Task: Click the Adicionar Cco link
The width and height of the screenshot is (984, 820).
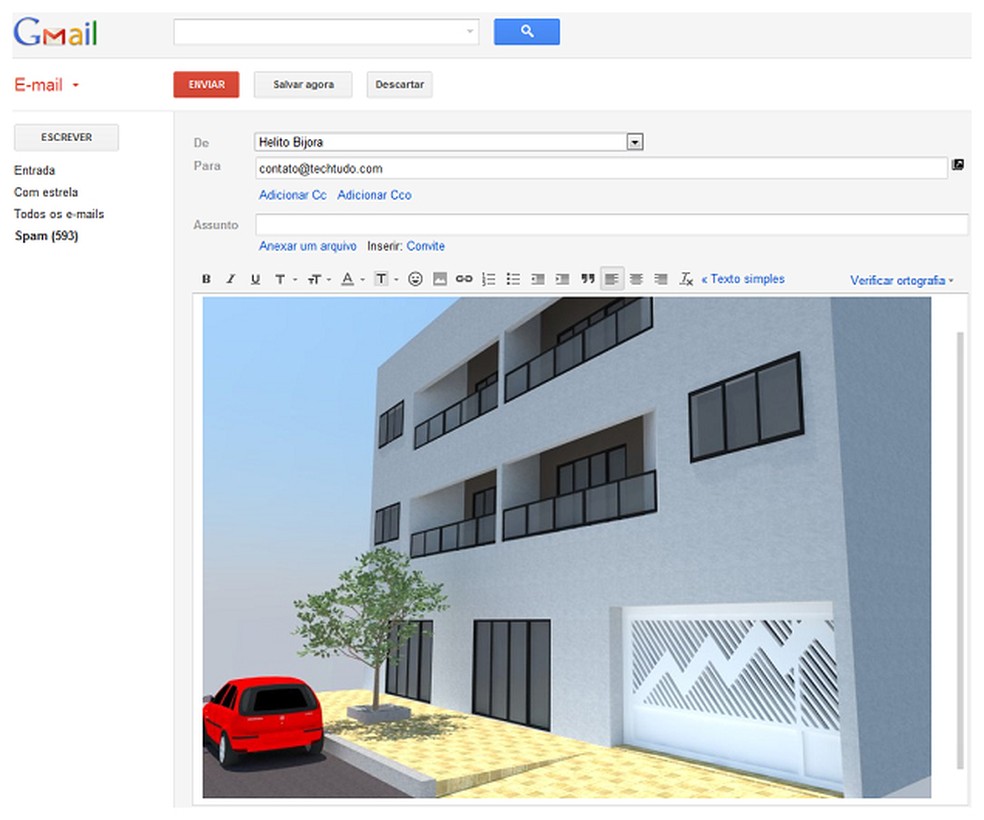Action: tap(374, 195)
